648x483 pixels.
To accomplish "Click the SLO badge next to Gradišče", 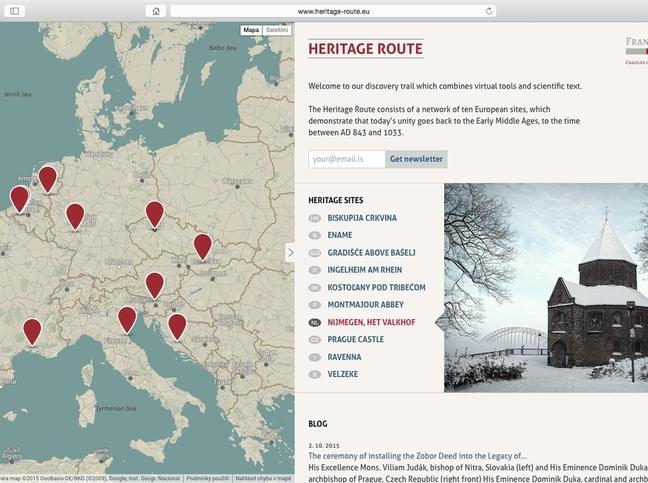I will pyautogui.click(x=315, y=253).
